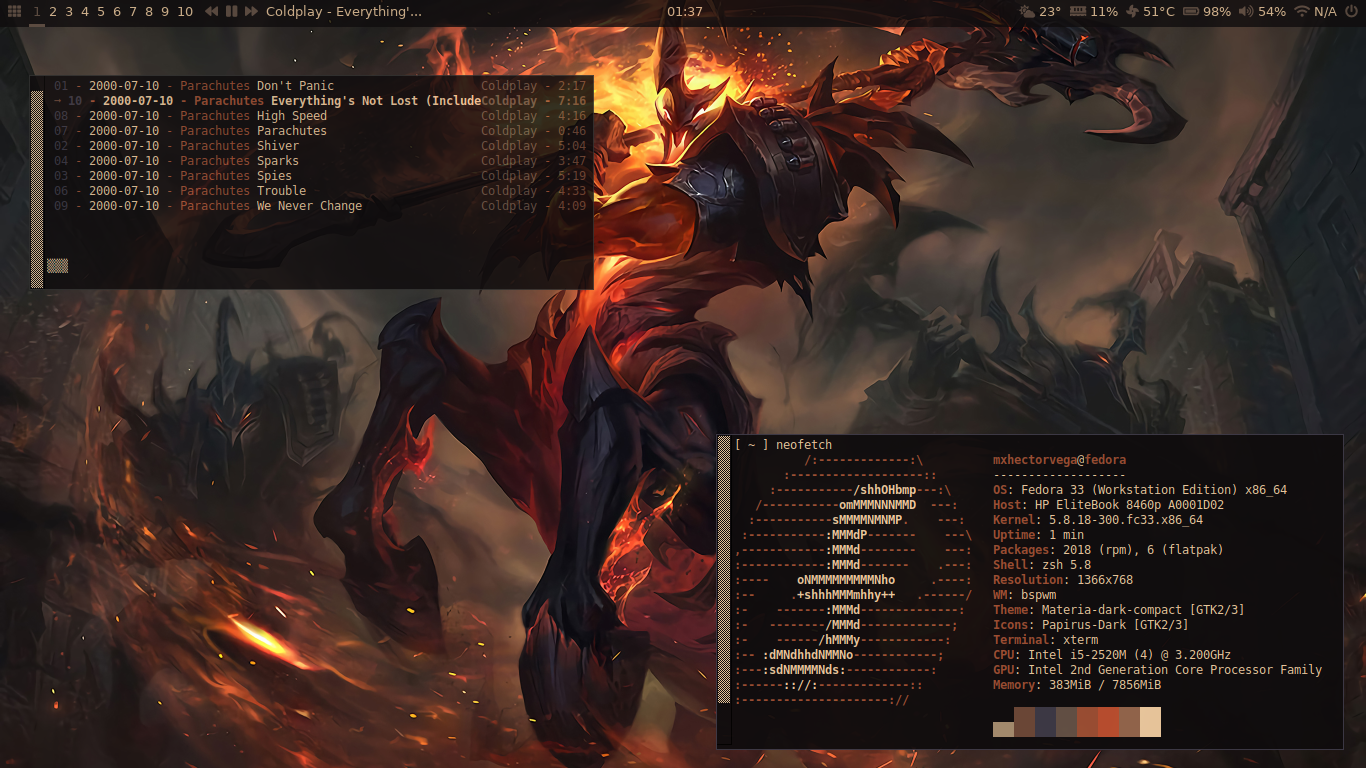
Task: Select the 'High Speed' track row
Action: coord(319,116)
